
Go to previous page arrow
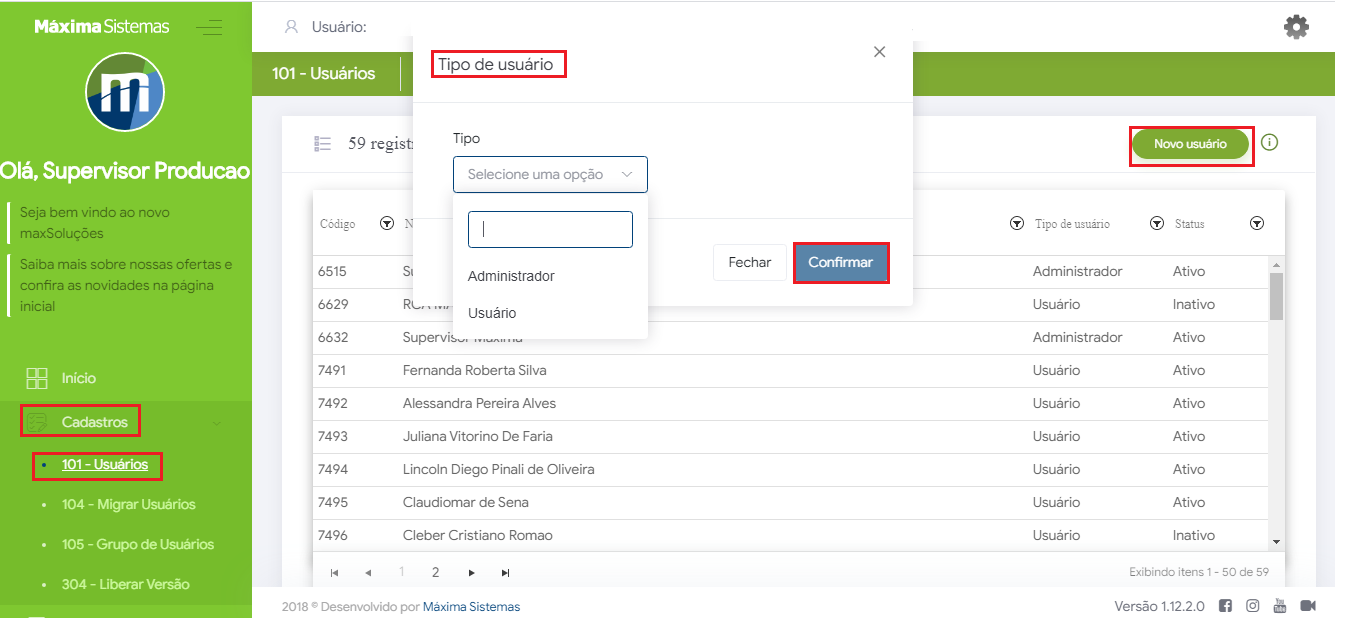pos(368,573)
